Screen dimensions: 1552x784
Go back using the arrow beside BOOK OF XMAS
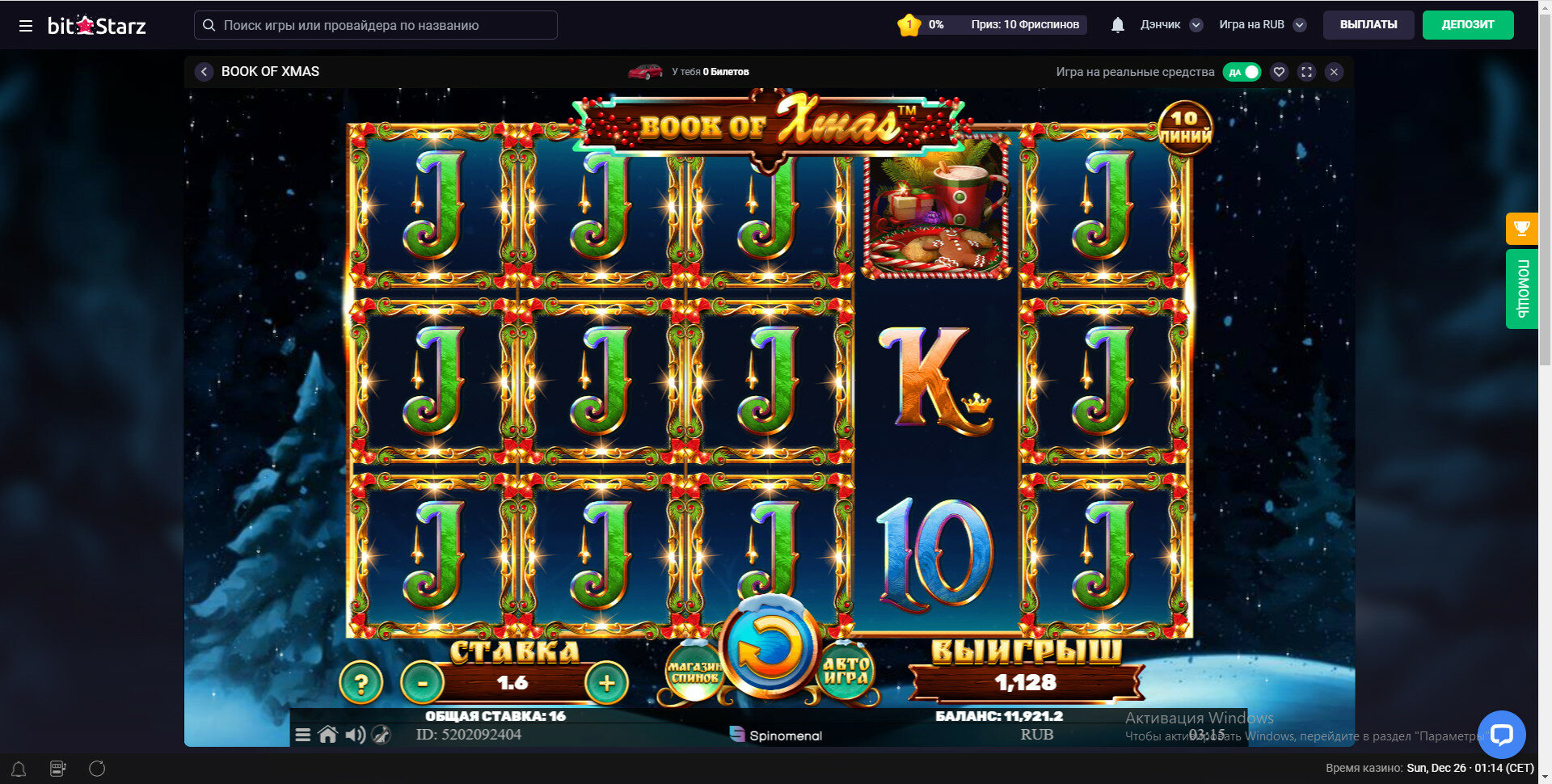coord(204,72)
